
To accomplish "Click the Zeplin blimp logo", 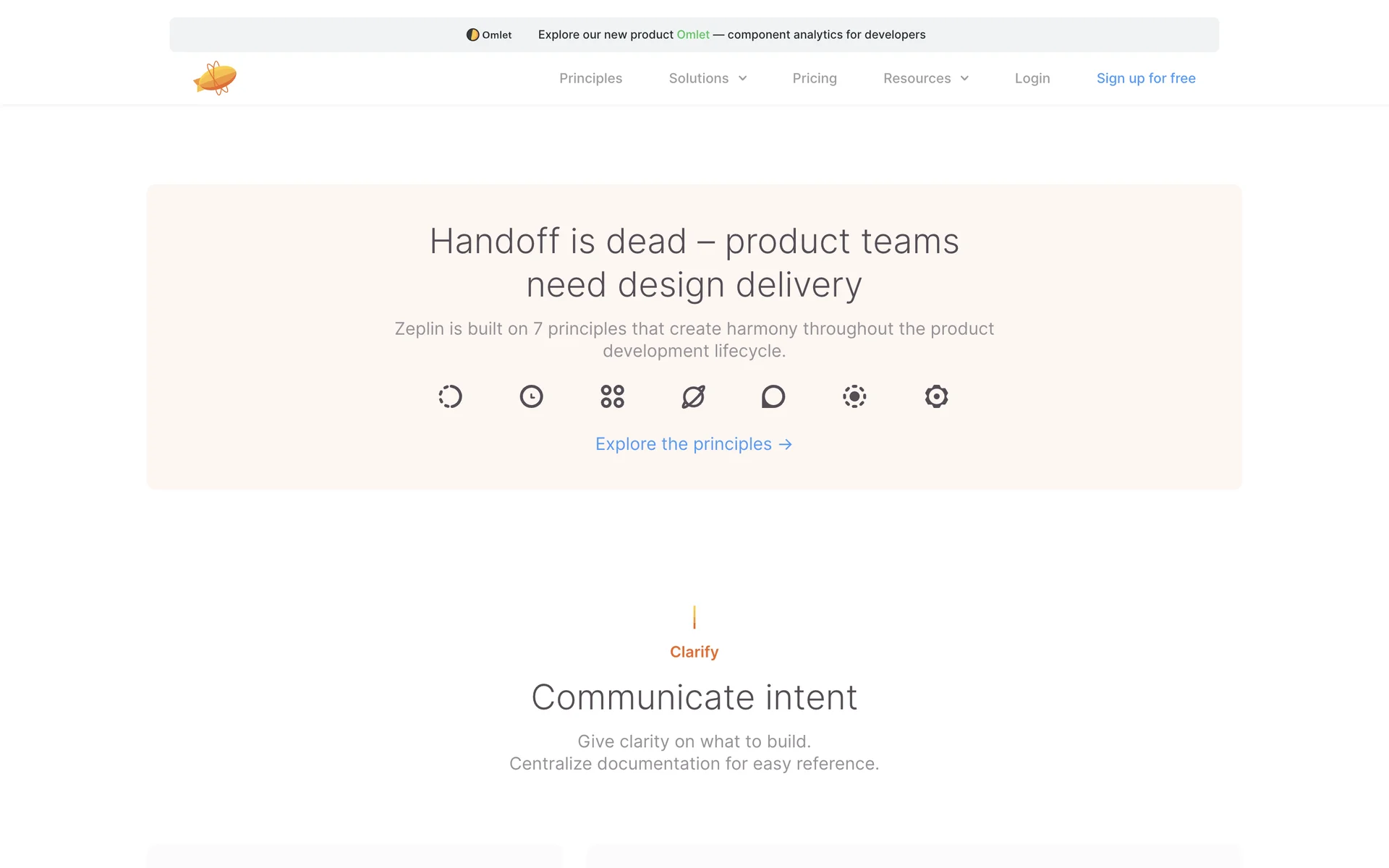I will pos(215,78).
